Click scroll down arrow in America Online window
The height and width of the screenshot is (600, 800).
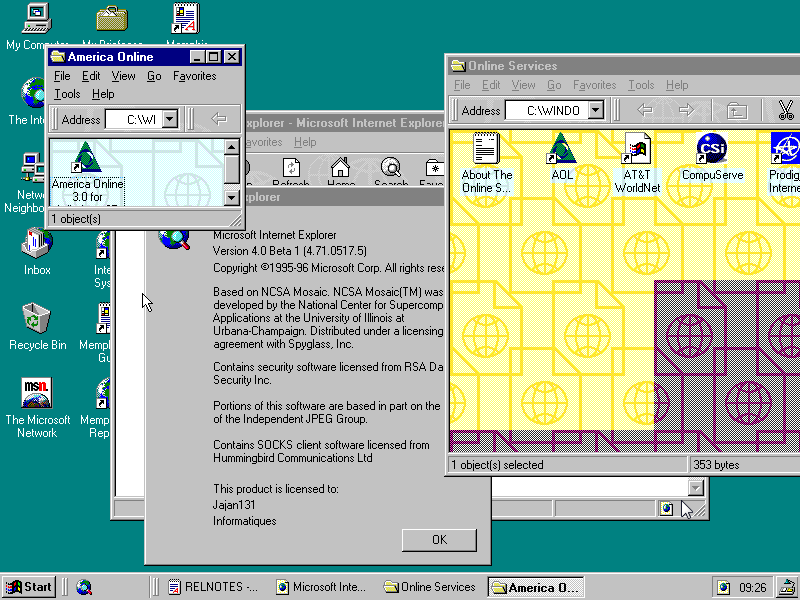(231, 197)
